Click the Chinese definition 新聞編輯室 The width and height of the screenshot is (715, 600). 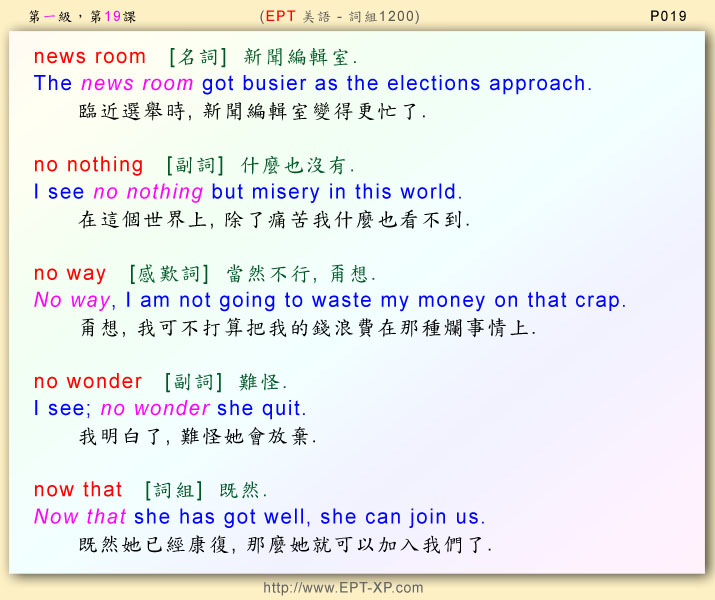tap(300, 57)
